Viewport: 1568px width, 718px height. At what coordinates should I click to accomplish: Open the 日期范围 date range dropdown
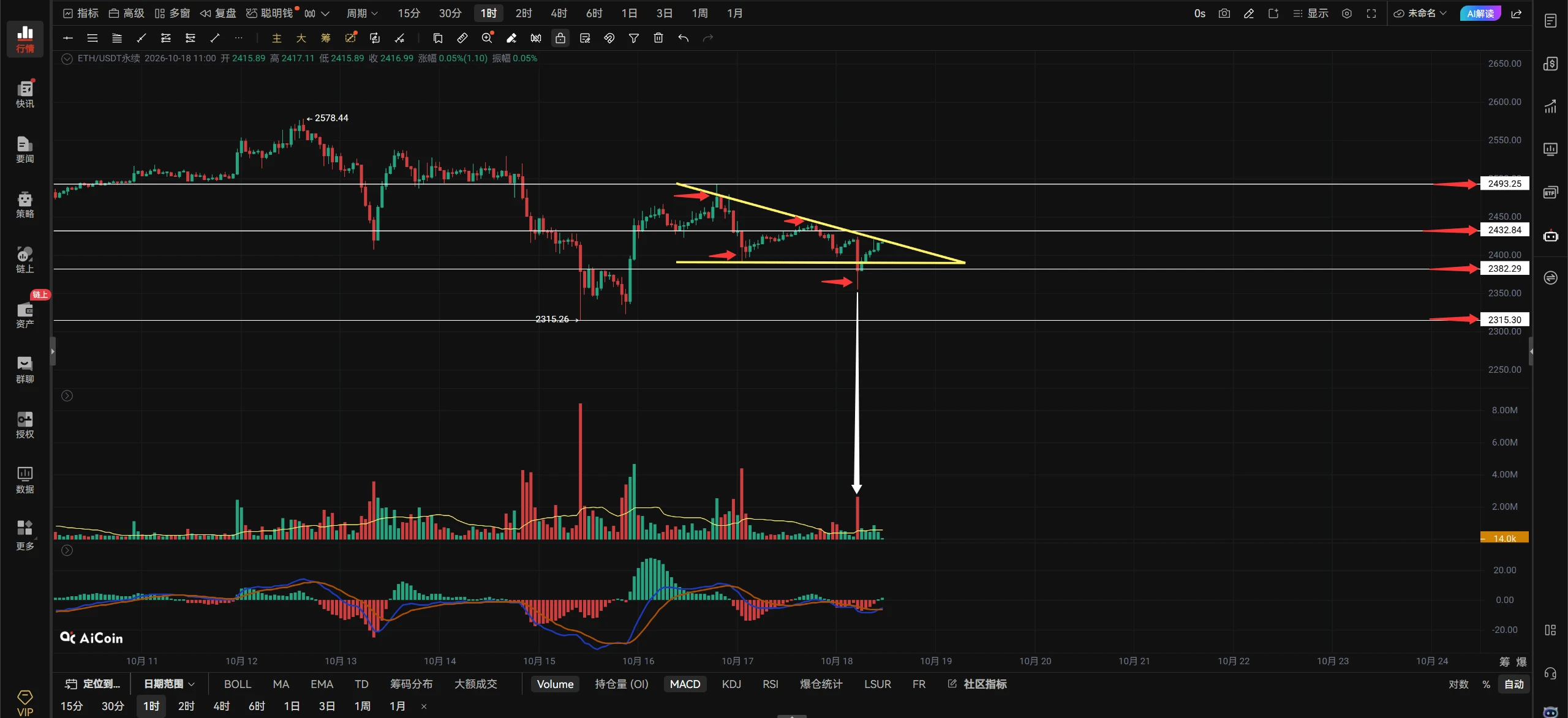tap(169, 684)
